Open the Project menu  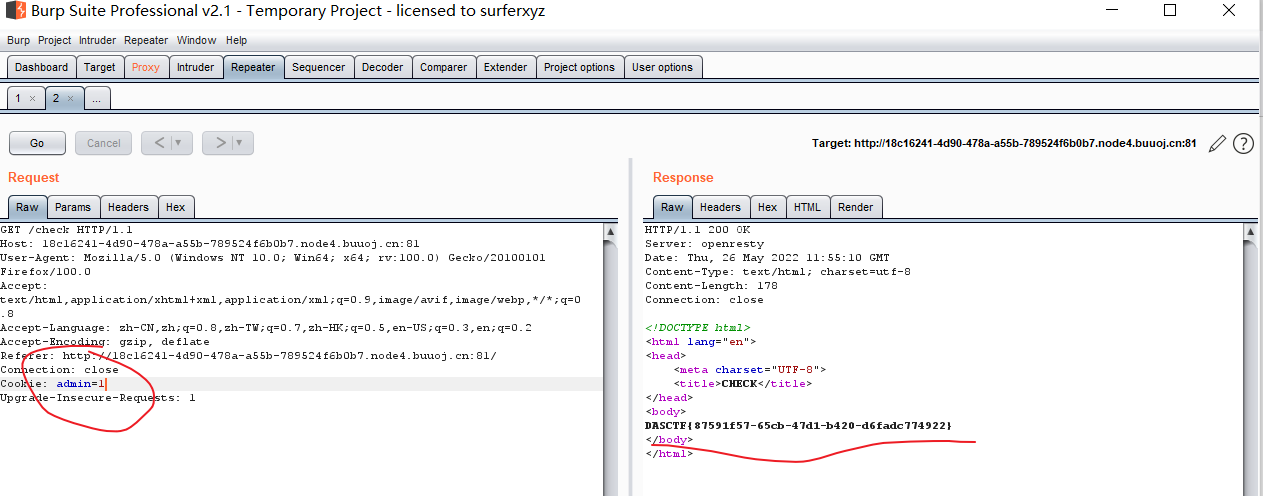(x=55, y=40)
